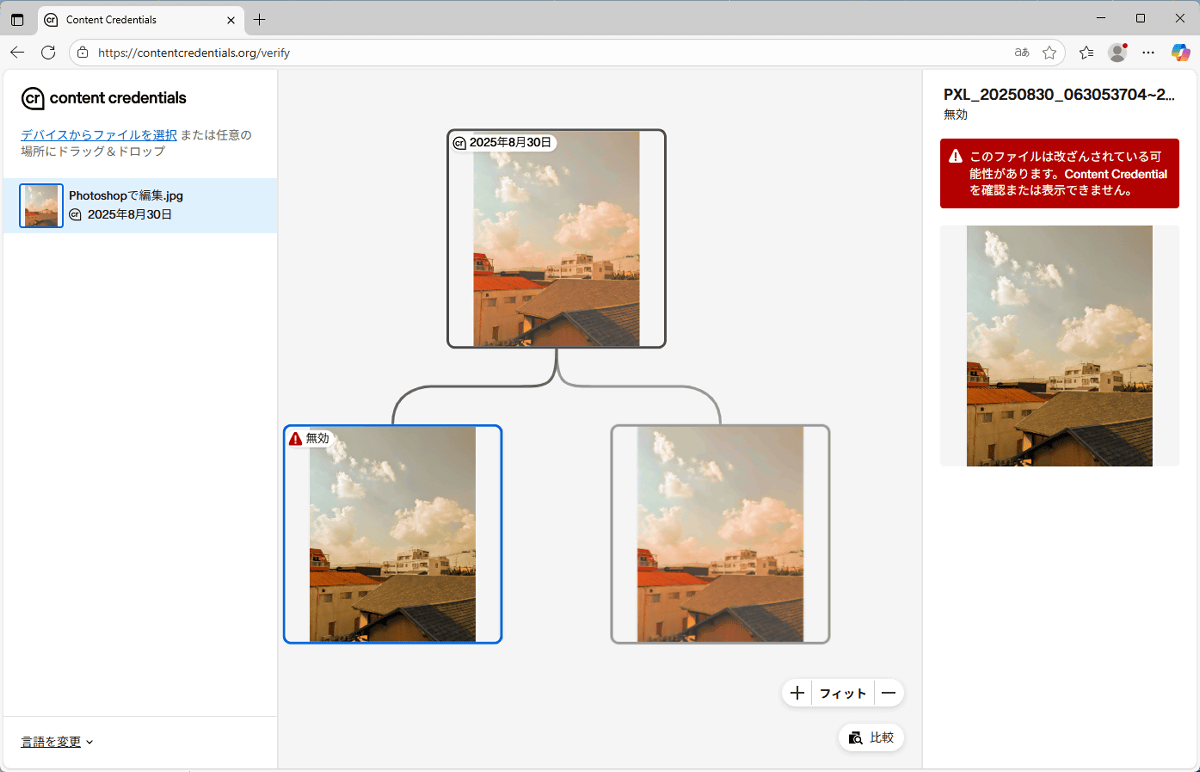Image resolution: width=1200 pixels, height=772 pixels.
Task: Open the Edge settings and more menu
Action: pyautogui.click(x=1148, y=52)
